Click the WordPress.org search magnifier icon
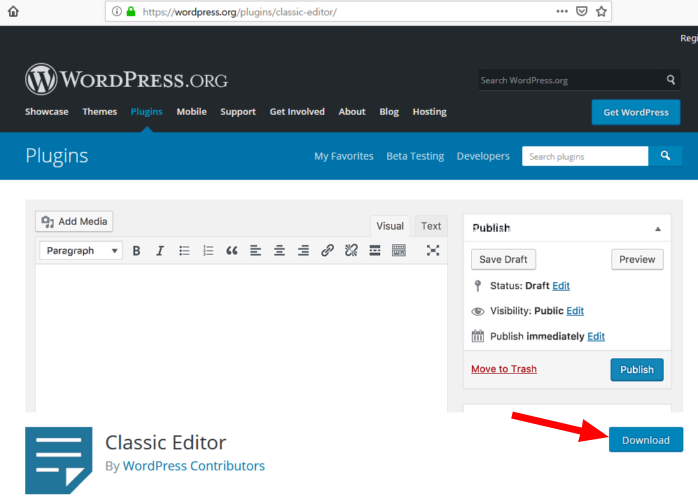 671,80
